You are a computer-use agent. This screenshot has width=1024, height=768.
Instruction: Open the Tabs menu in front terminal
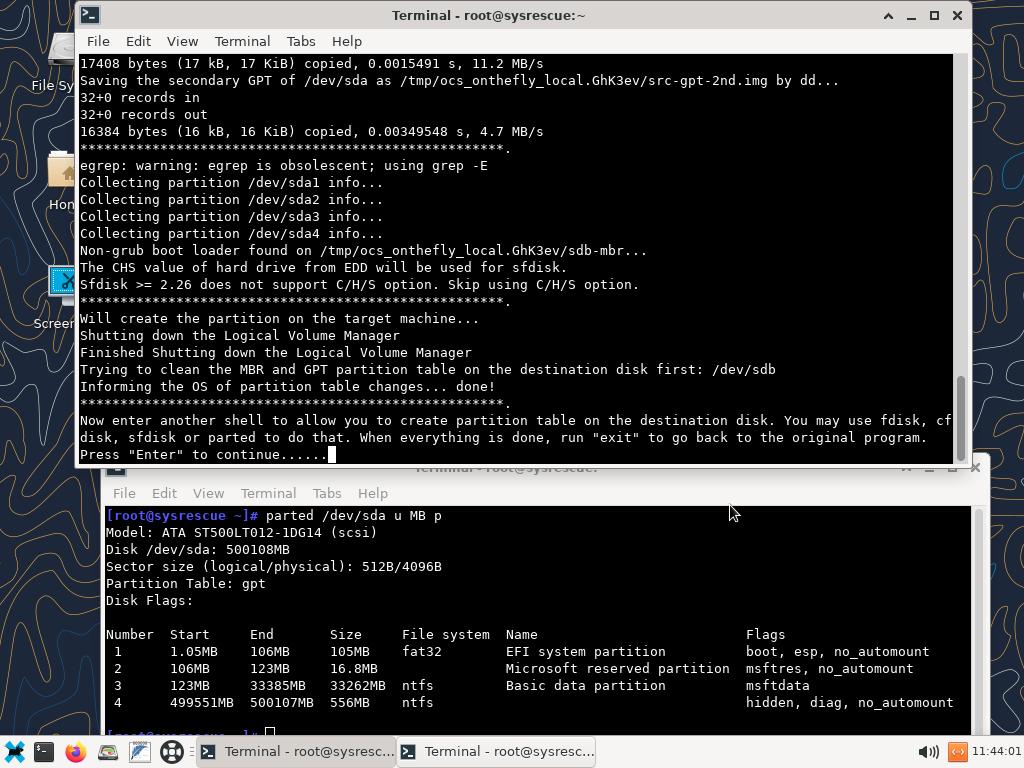[x=300, y=41]
